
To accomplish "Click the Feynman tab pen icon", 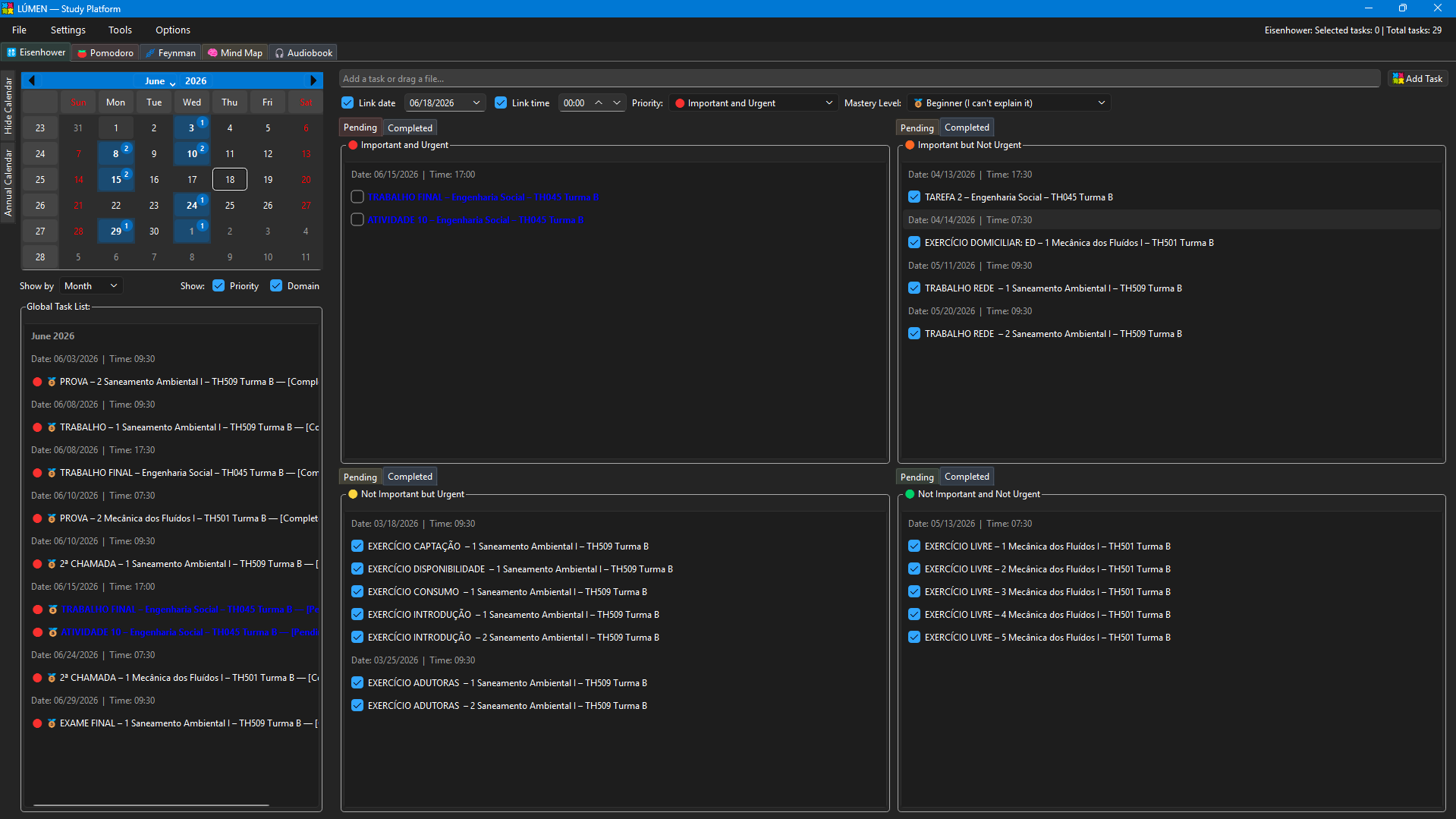I will tap(150, 53).
